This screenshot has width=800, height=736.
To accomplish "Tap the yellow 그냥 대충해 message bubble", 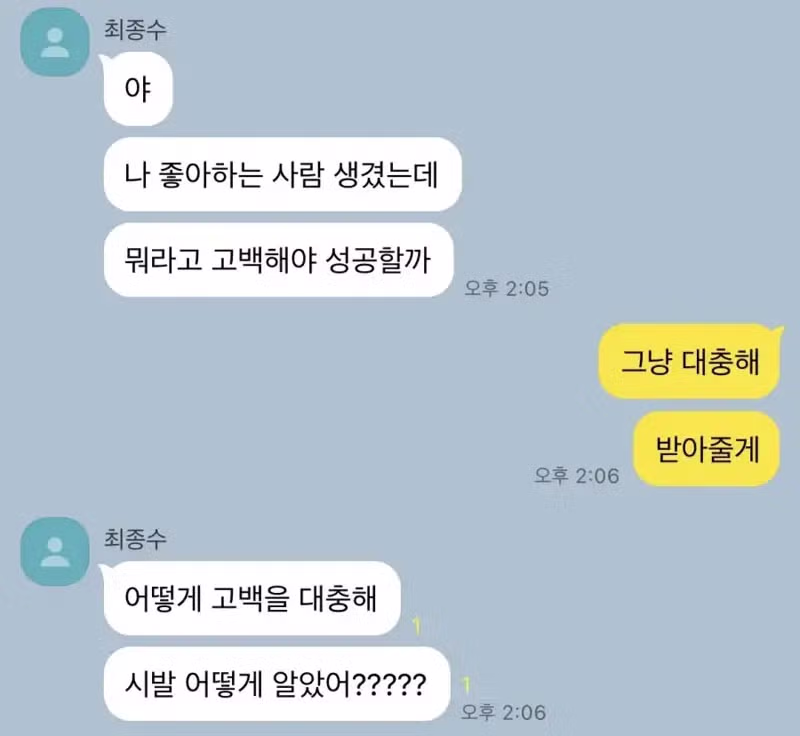I will click(x=689, y=361).
